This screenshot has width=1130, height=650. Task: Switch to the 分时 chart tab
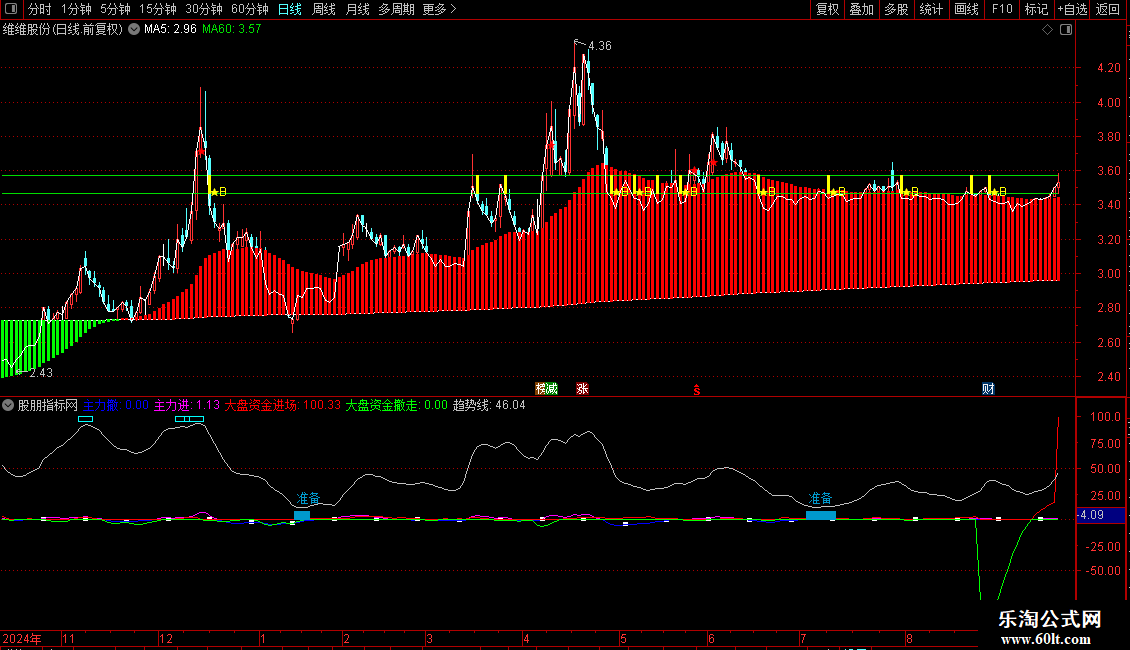[40, 9]
